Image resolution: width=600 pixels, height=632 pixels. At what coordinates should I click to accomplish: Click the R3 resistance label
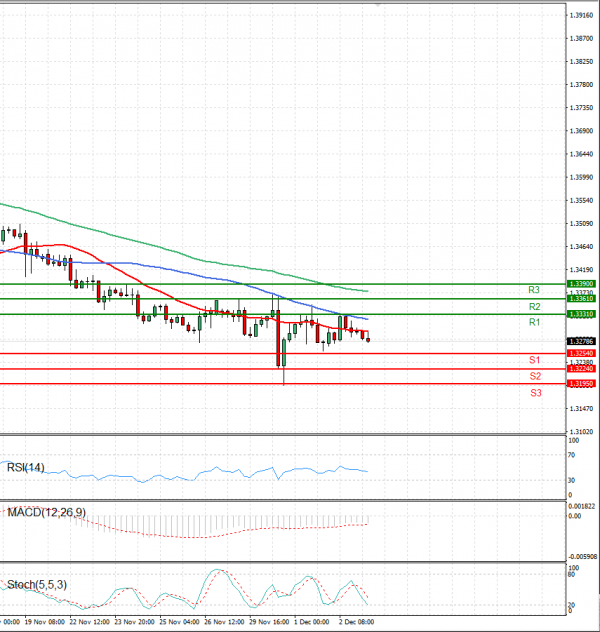point(534,290)
